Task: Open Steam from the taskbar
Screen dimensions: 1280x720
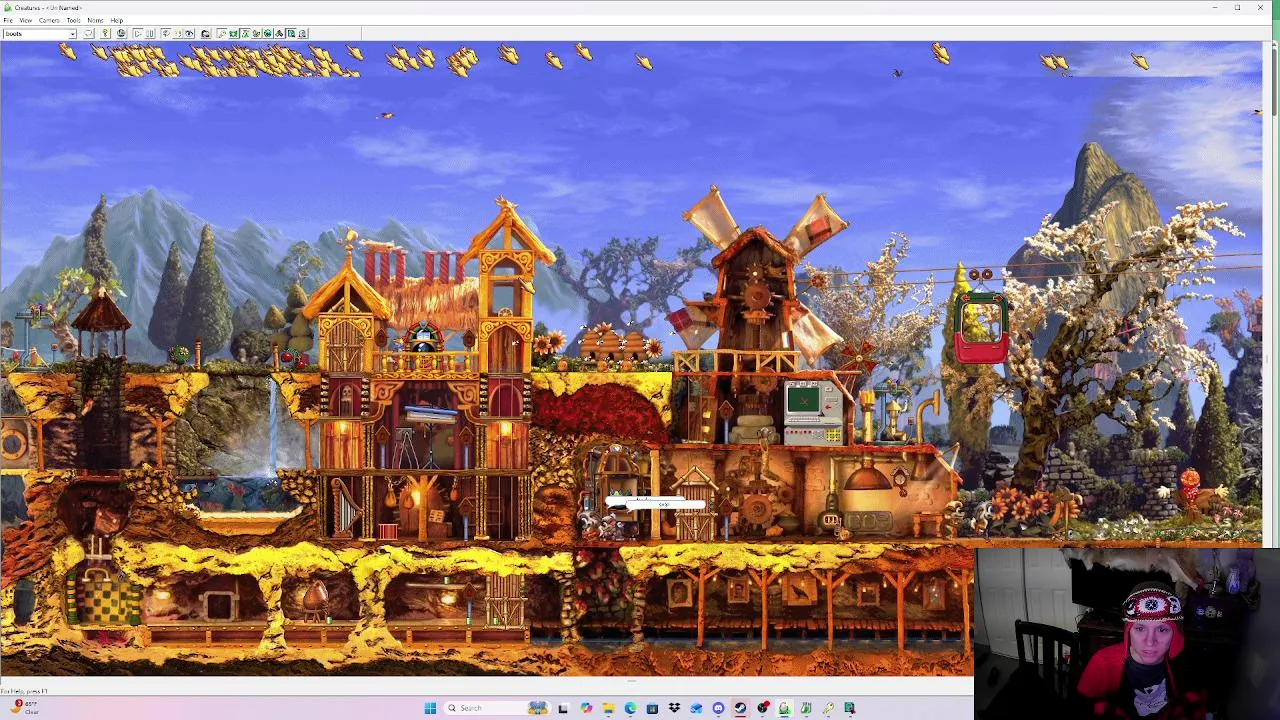Action: point(740,708)
